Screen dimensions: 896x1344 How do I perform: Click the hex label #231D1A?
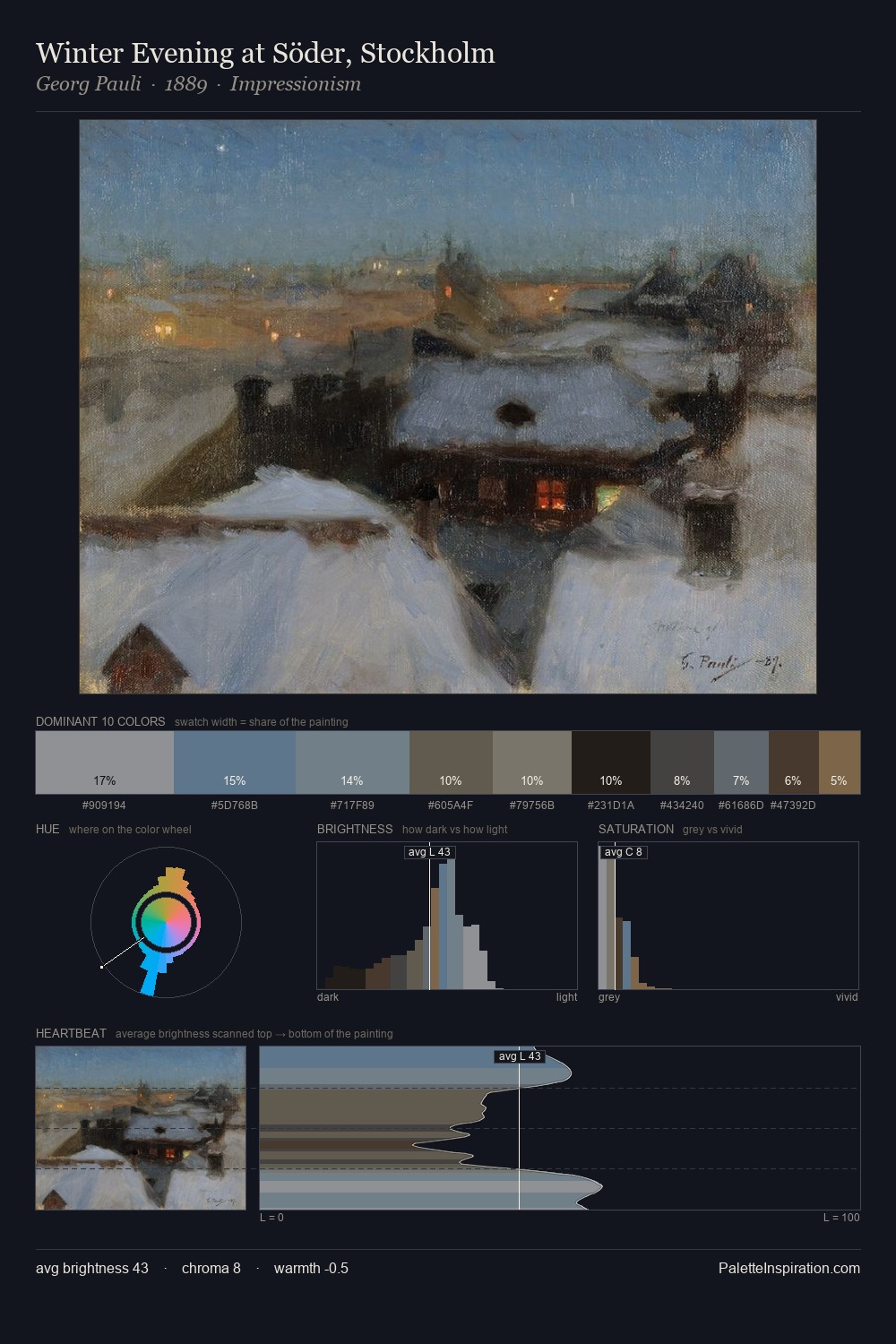coord(611,806)
